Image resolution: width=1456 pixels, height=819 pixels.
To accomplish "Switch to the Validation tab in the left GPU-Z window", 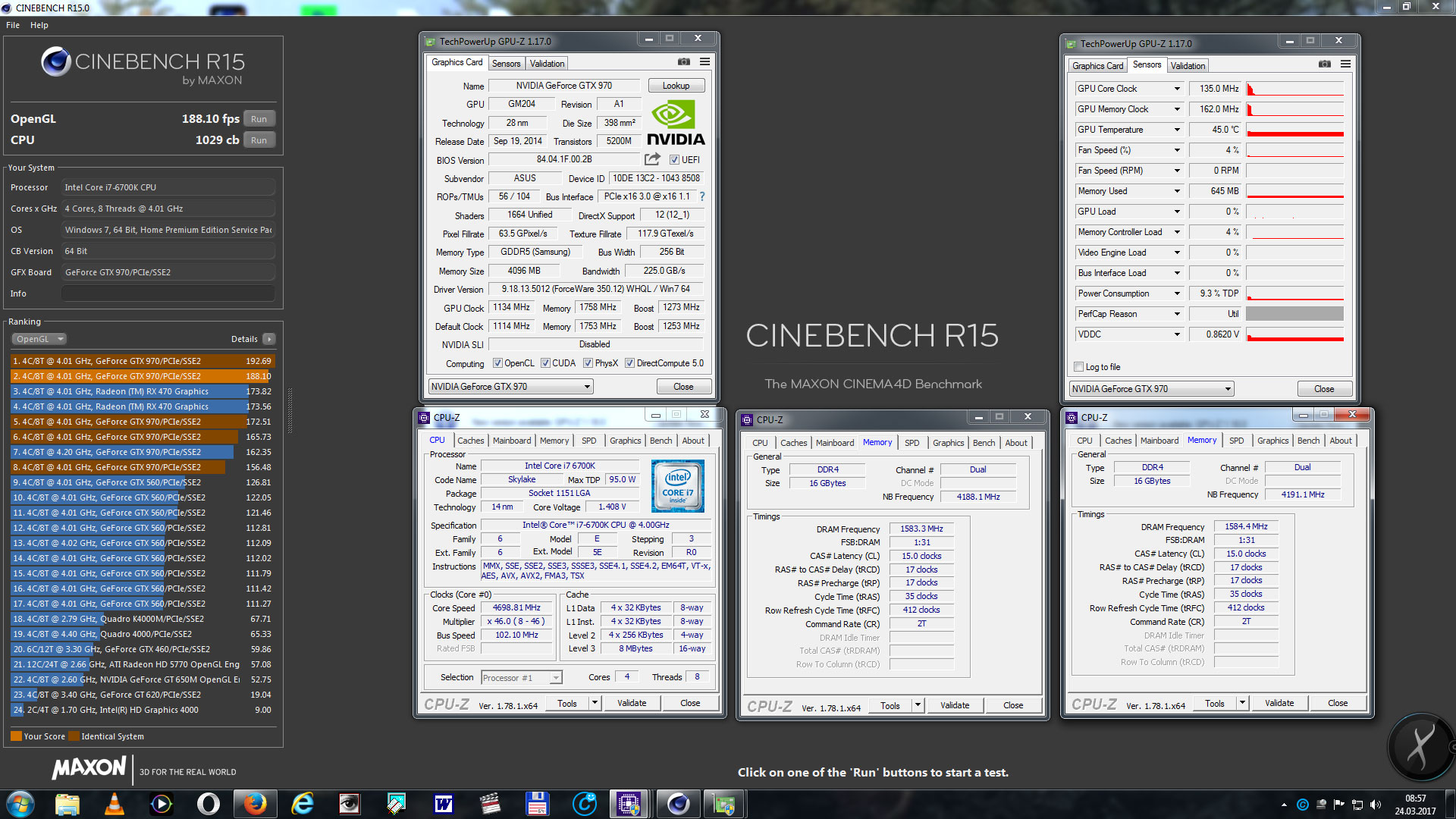I will [547, 64].
